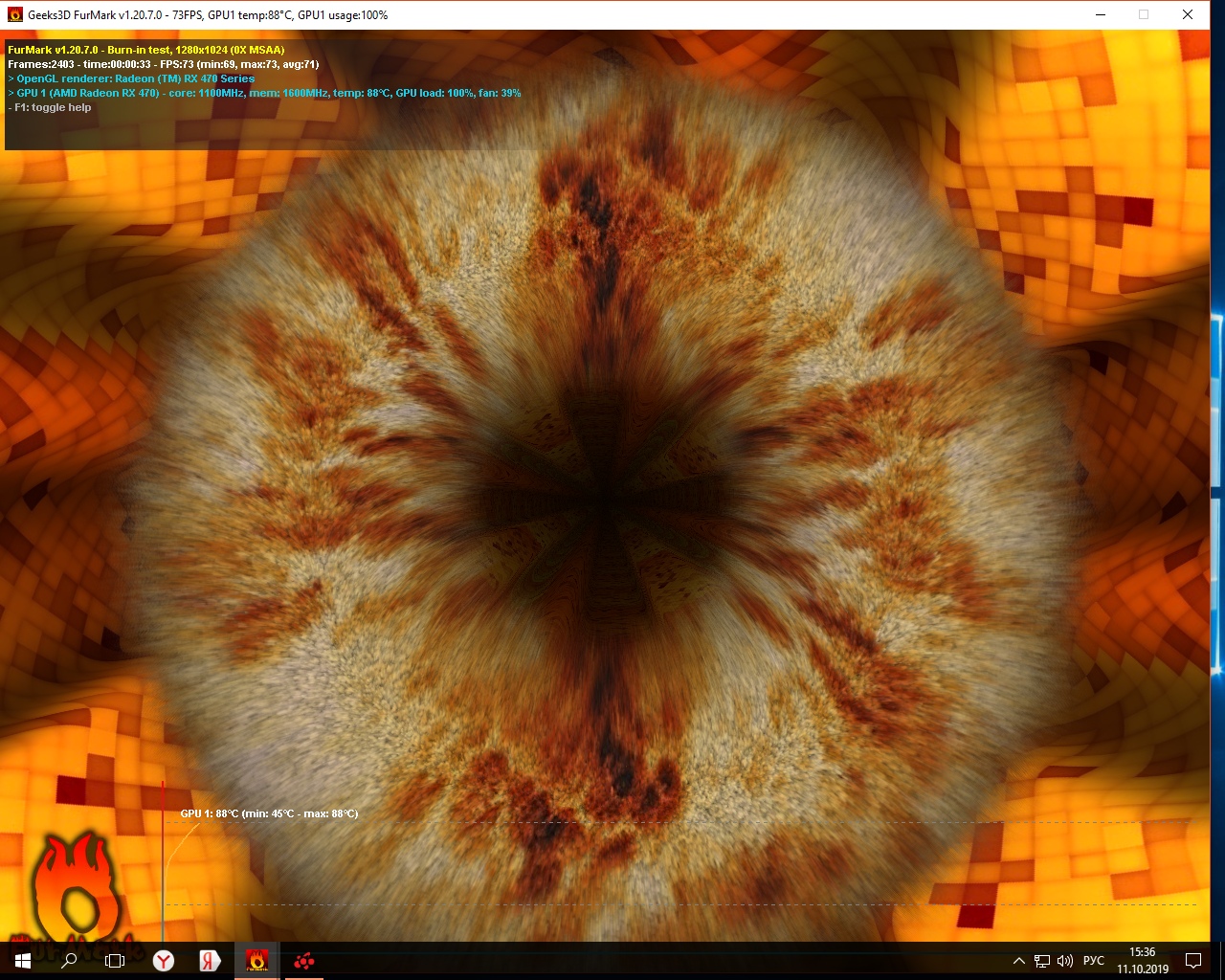This screenshot has height=980, width=1225.
Task: Maximize the FurMark window
Action: (x=1144, y=14)
